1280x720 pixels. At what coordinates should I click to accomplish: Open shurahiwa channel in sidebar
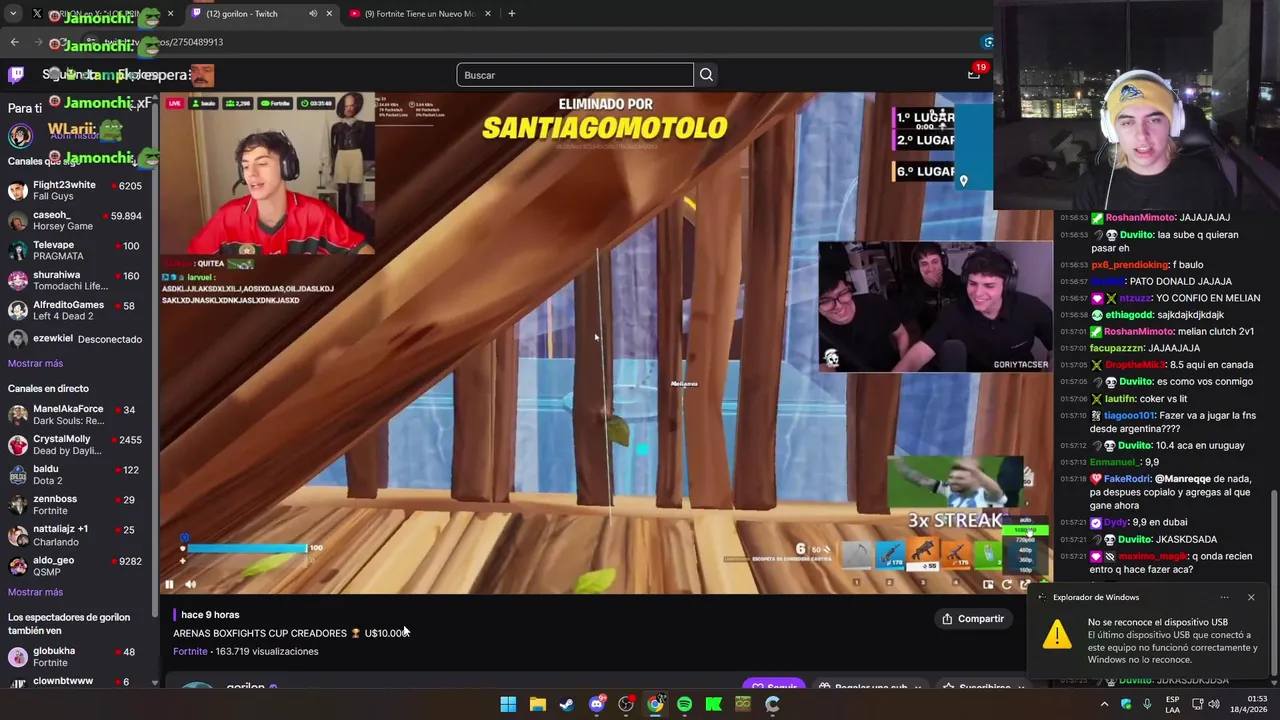(75, 280)
